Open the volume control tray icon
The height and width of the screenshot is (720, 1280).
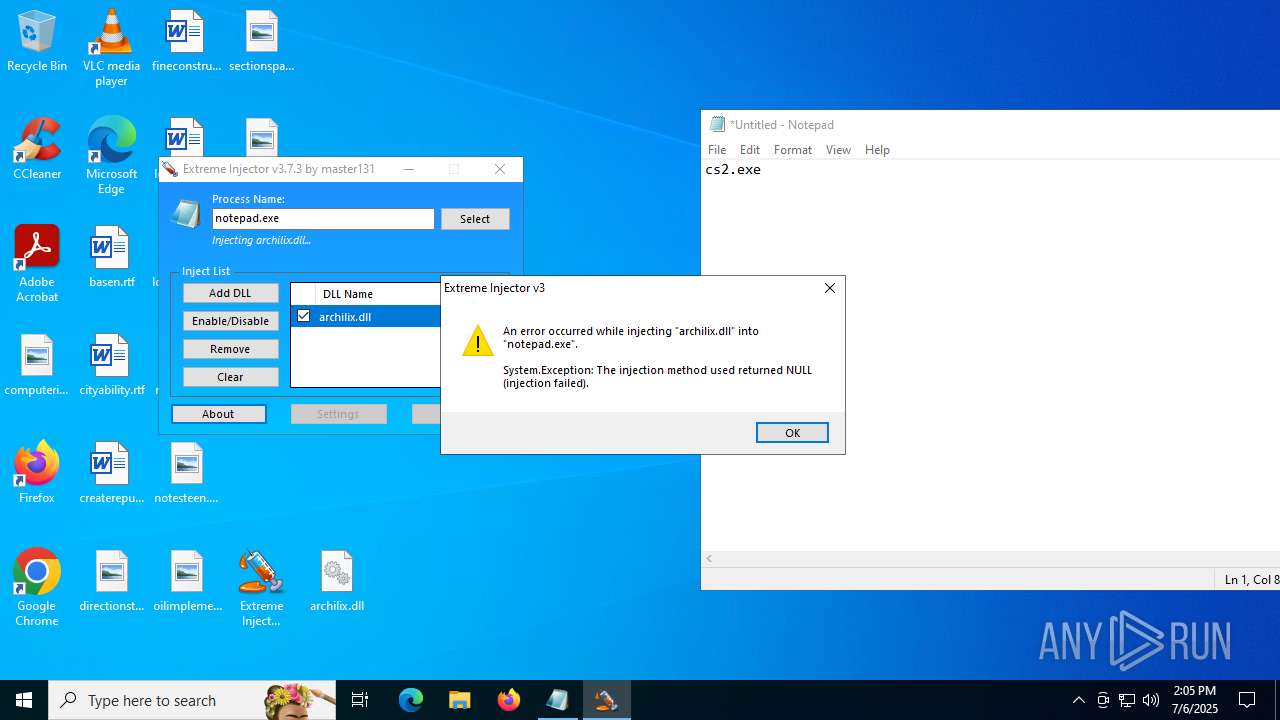1151,700
